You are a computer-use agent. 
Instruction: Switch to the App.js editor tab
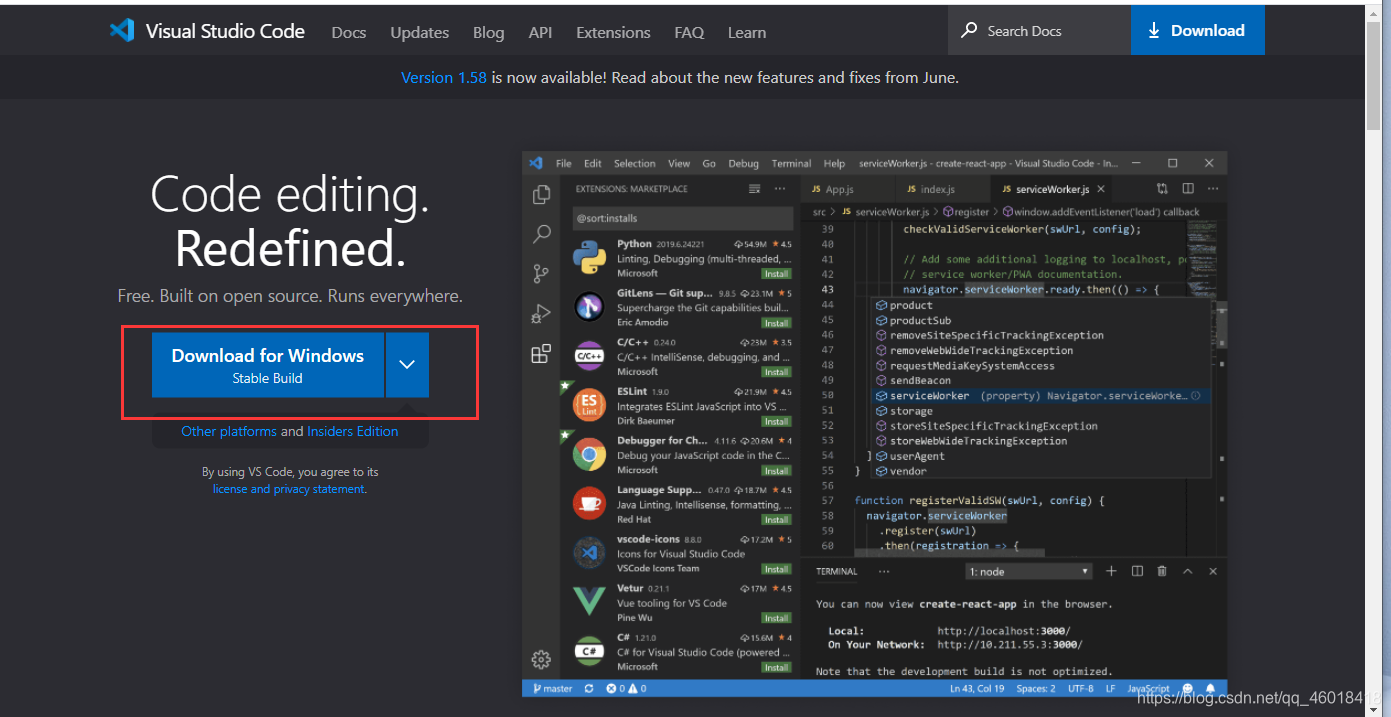tap(848, 189)
